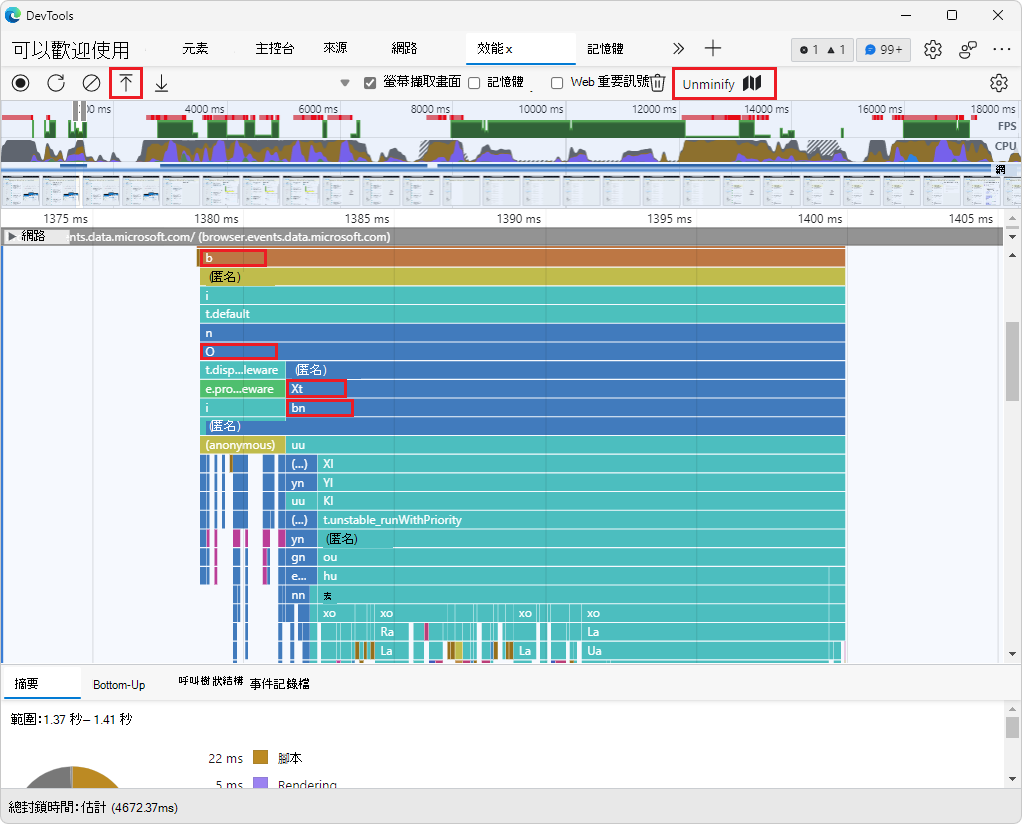
Task: Select the flame bar labeled ou
Action: 581,557
